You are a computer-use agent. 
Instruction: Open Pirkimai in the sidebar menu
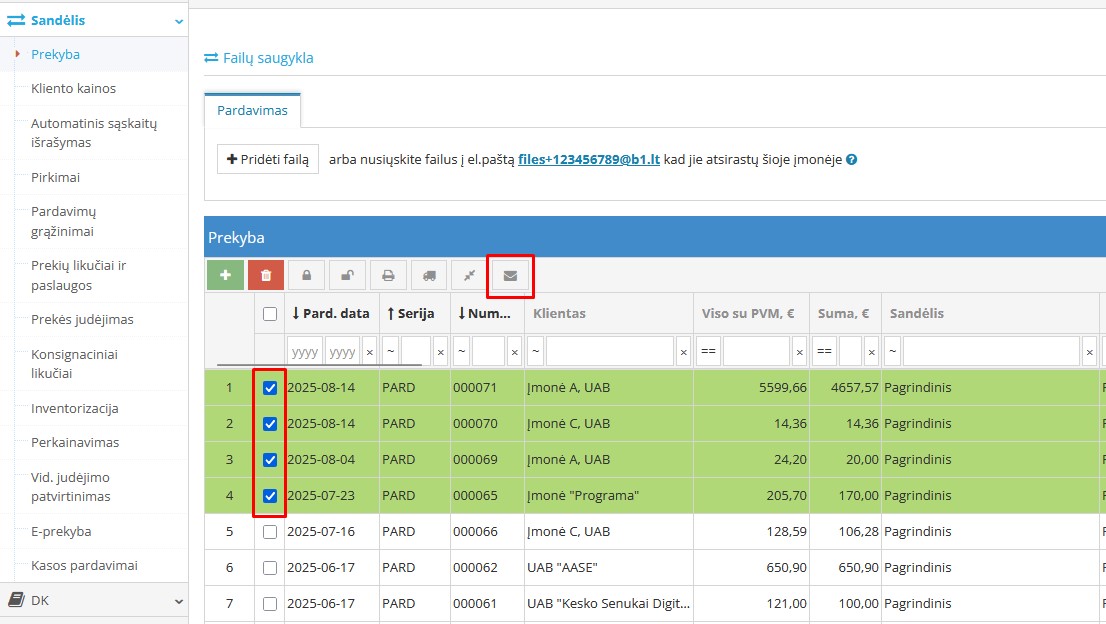coord(55,177)
